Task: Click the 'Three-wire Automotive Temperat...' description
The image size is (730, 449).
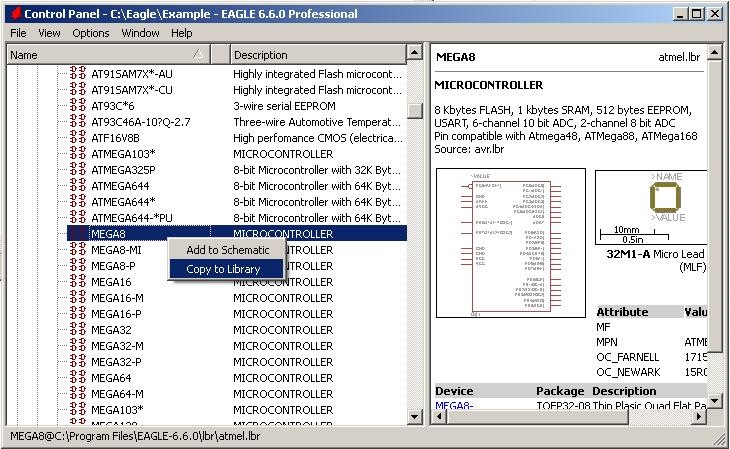Action: pyautogui.click(x=317, y=122)
